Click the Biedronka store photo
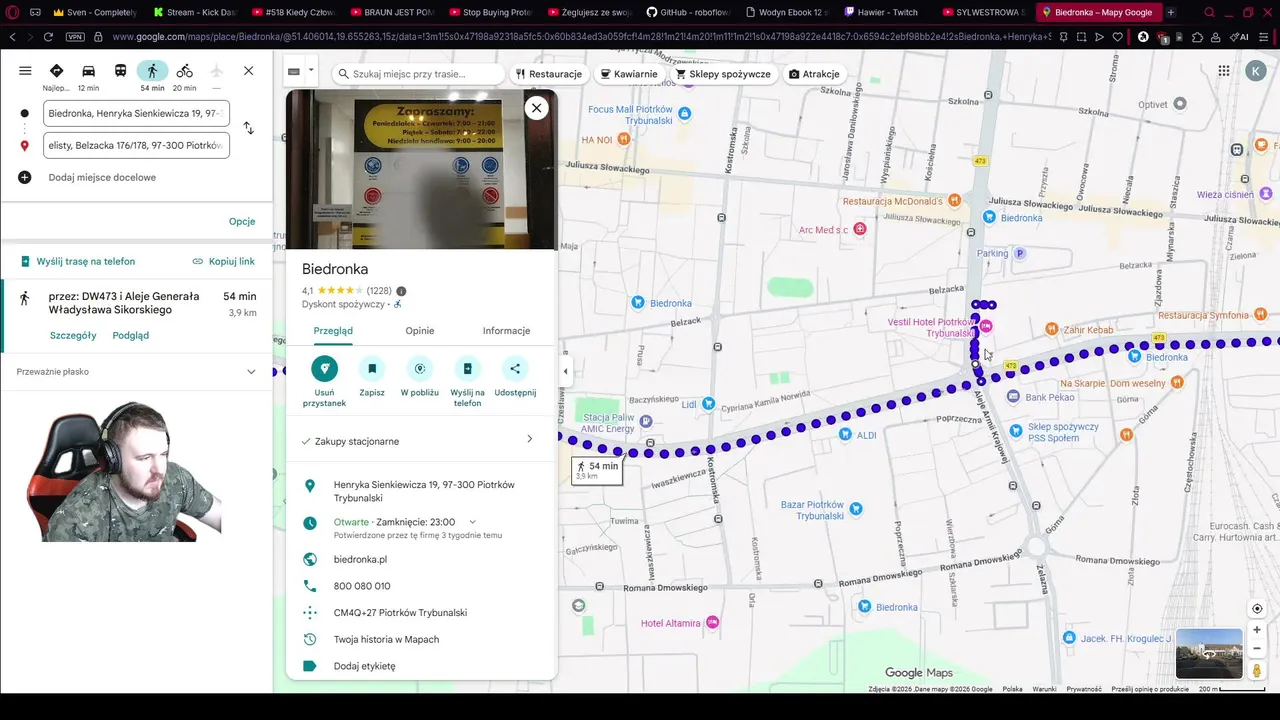This screenshot has height=720, width=1280. click(421, 169)
